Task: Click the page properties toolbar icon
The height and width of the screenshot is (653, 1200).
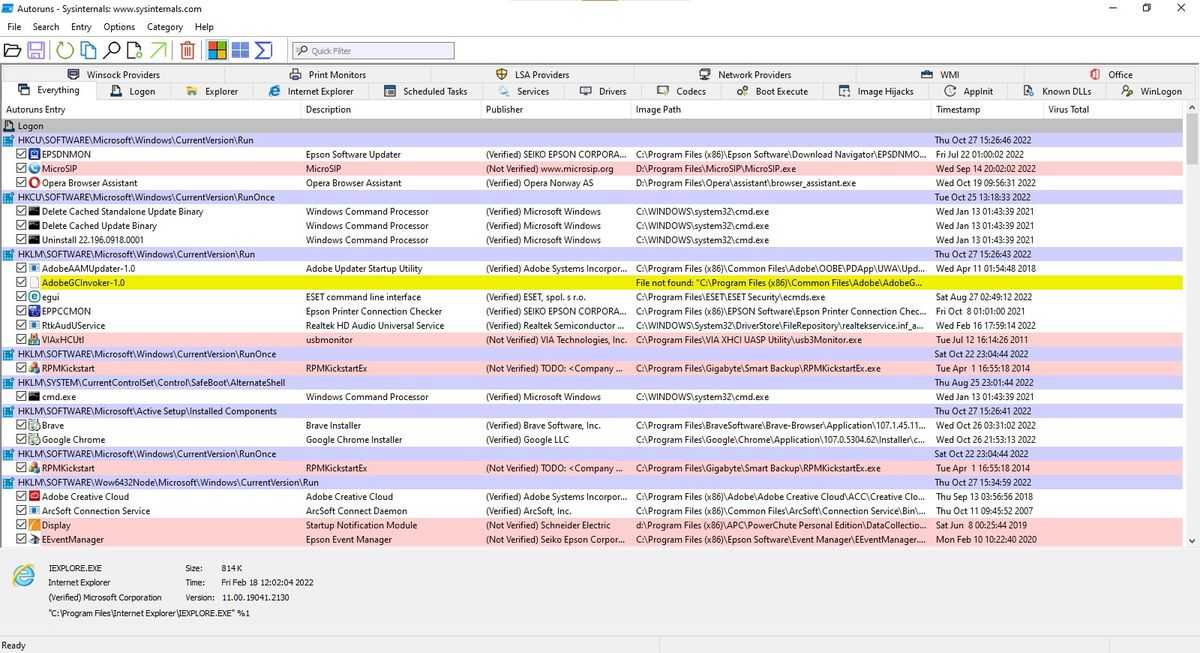Action: point(135,50)
